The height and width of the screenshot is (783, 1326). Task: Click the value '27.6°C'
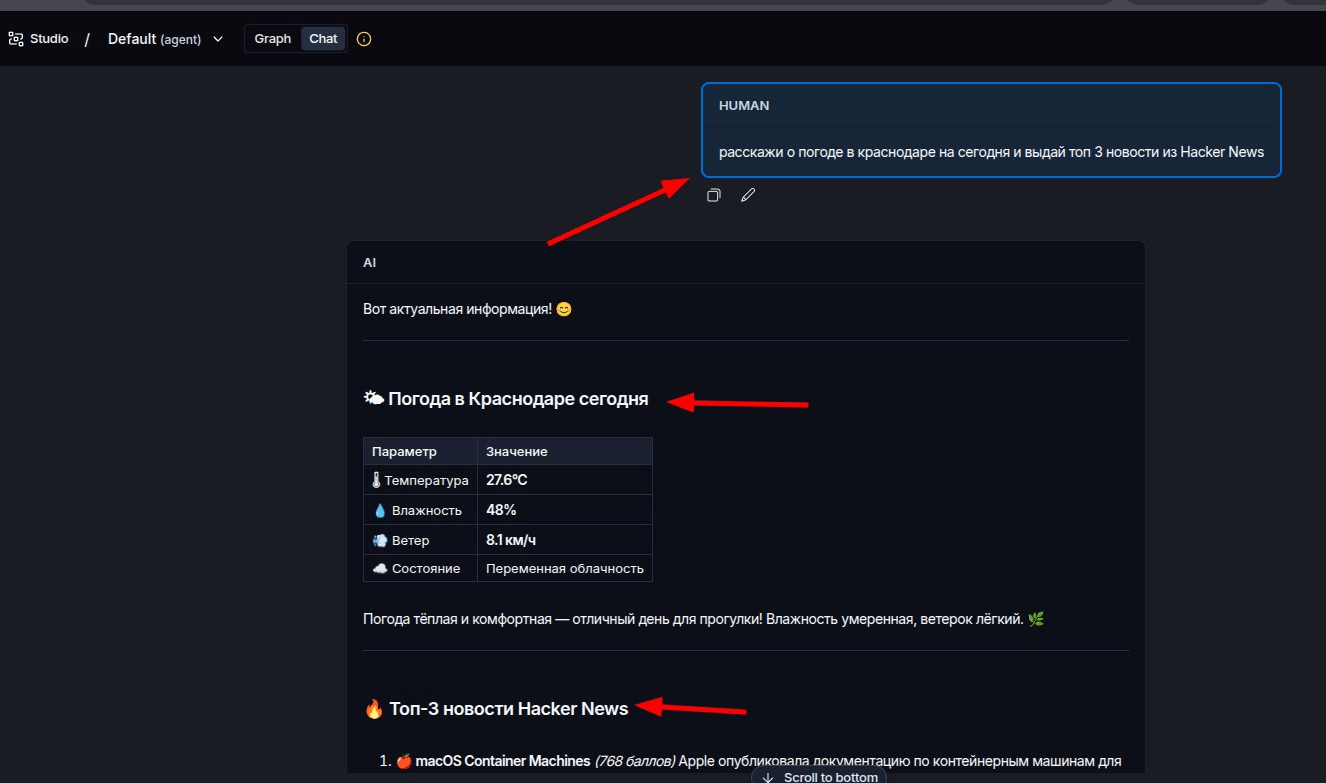pyautogui.click(x=507, y=480)
